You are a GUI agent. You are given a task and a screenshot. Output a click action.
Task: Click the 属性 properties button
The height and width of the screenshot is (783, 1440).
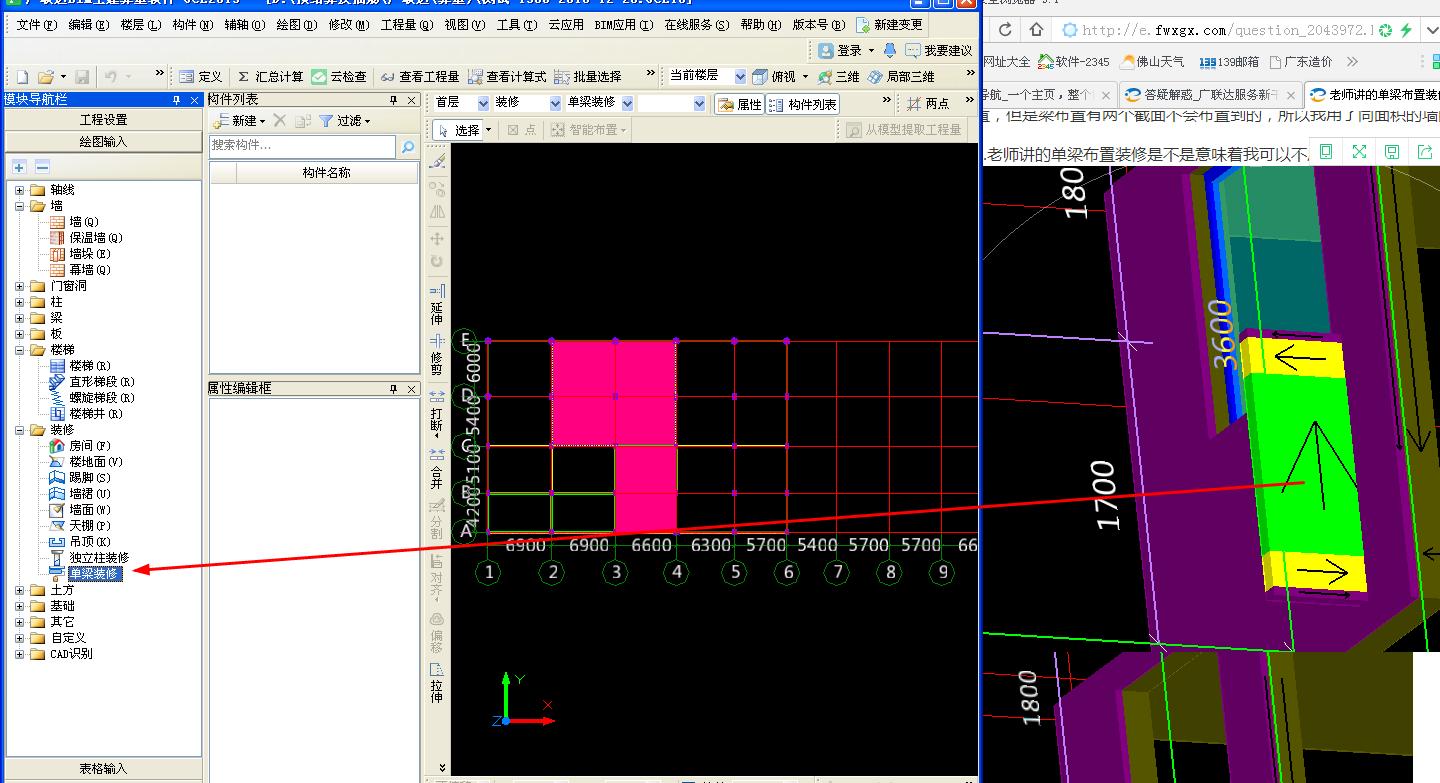pos(740,104)
